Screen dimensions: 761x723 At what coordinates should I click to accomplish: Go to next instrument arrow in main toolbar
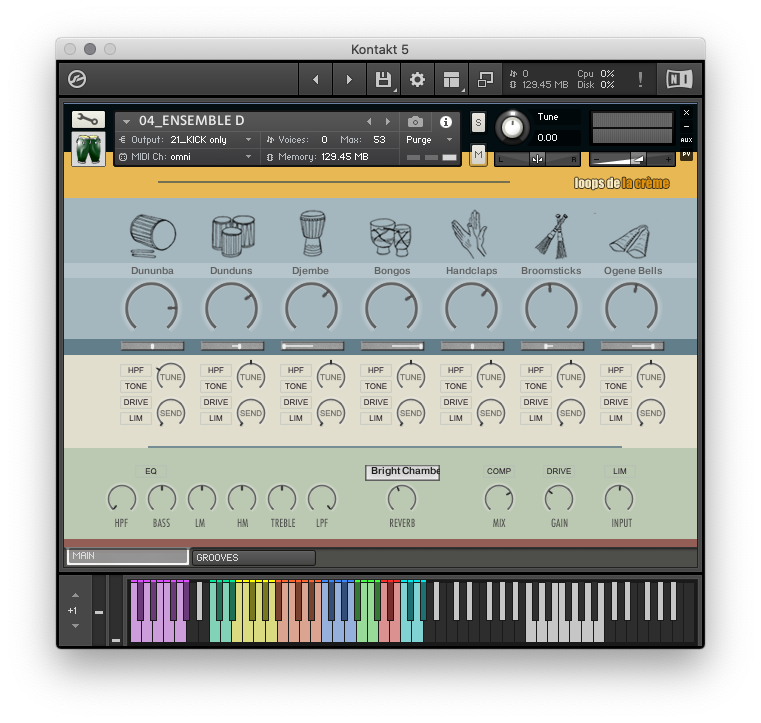pos(349,79)
